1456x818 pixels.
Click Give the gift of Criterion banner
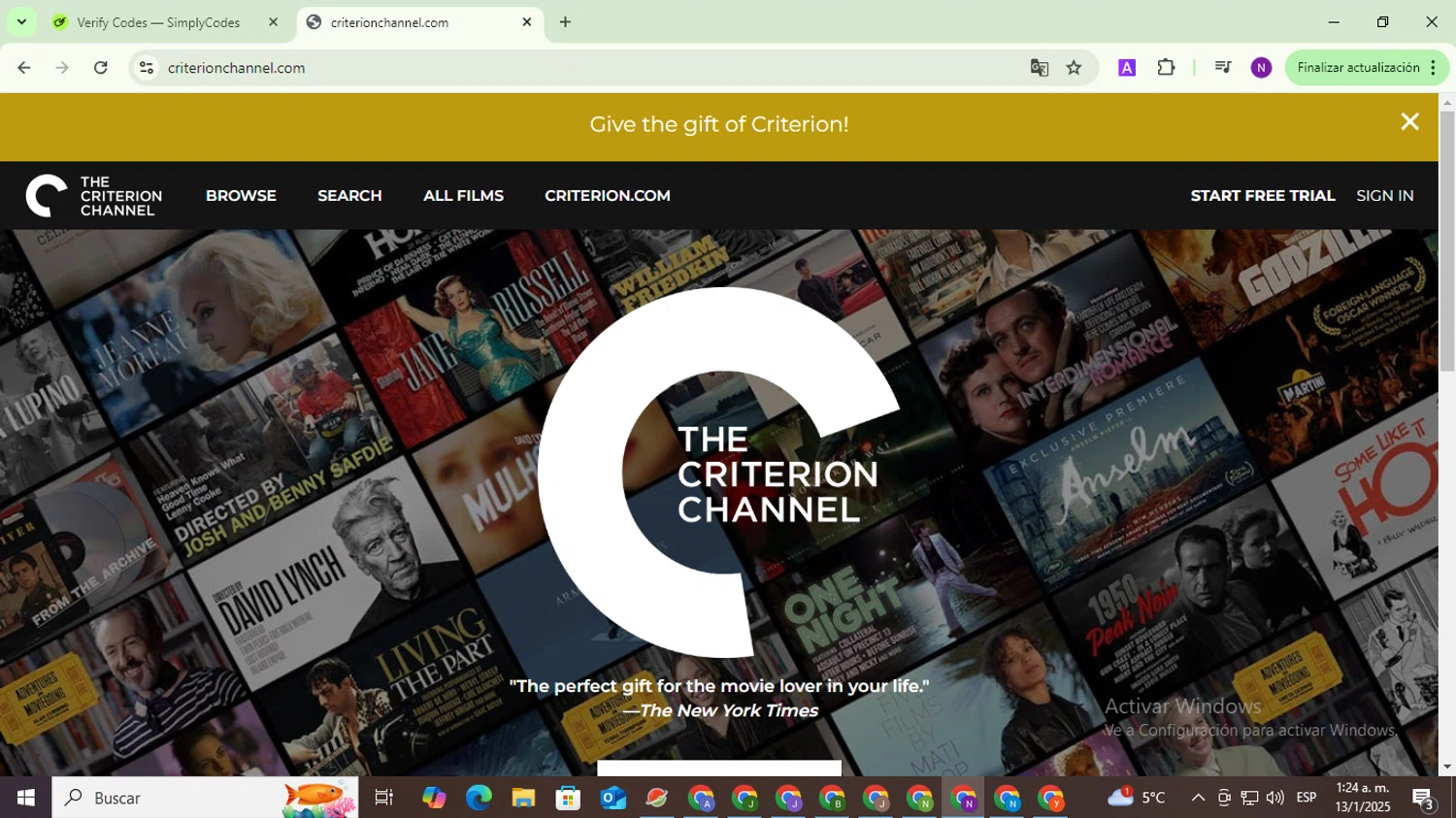click(719, 124)
